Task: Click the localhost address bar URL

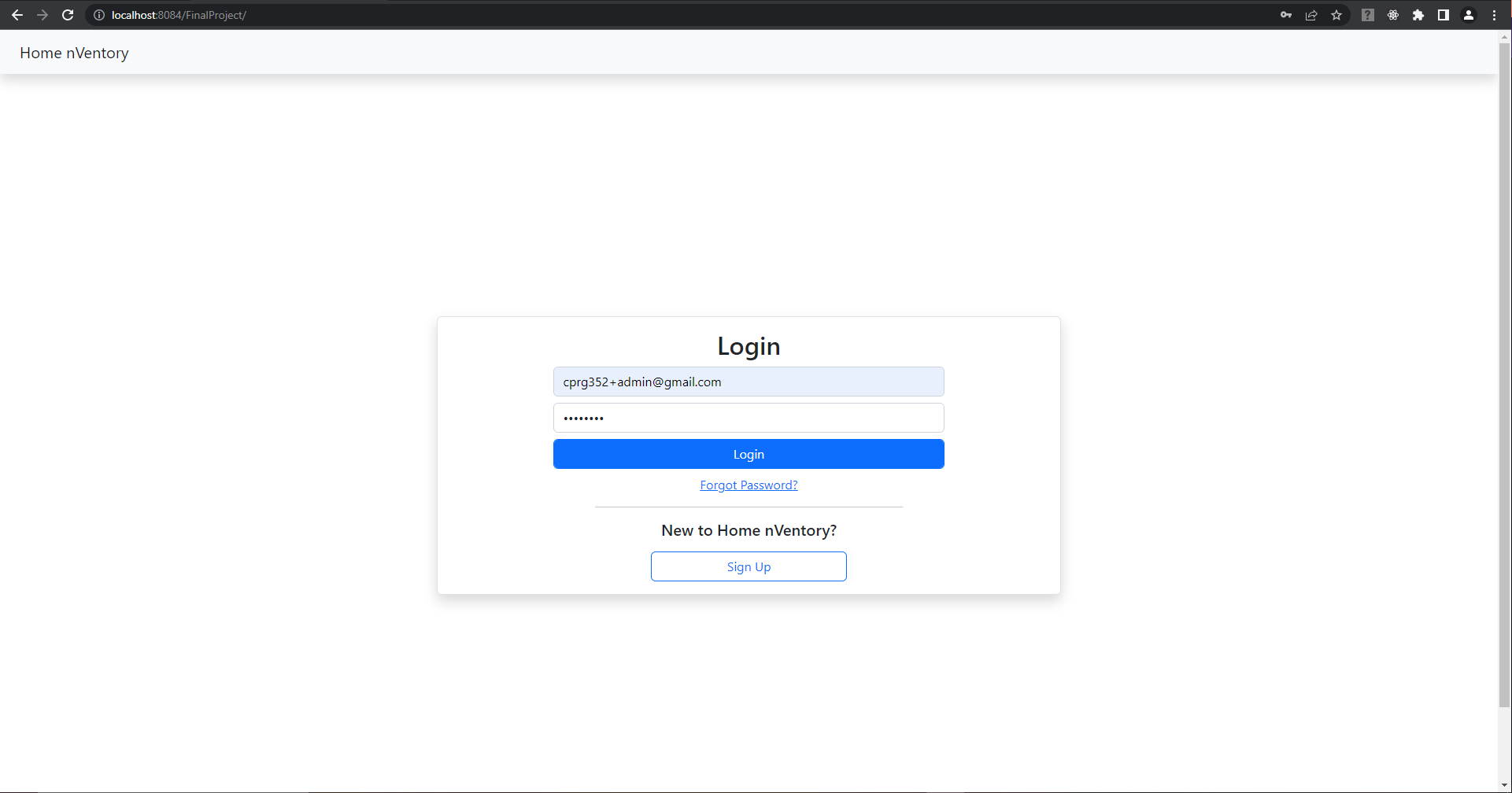Action: 179,15
